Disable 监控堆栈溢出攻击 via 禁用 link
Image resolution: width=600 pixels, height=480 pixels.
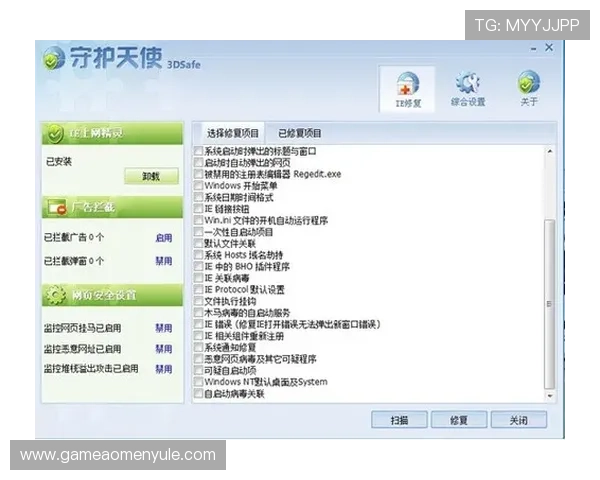pos(164,369)
